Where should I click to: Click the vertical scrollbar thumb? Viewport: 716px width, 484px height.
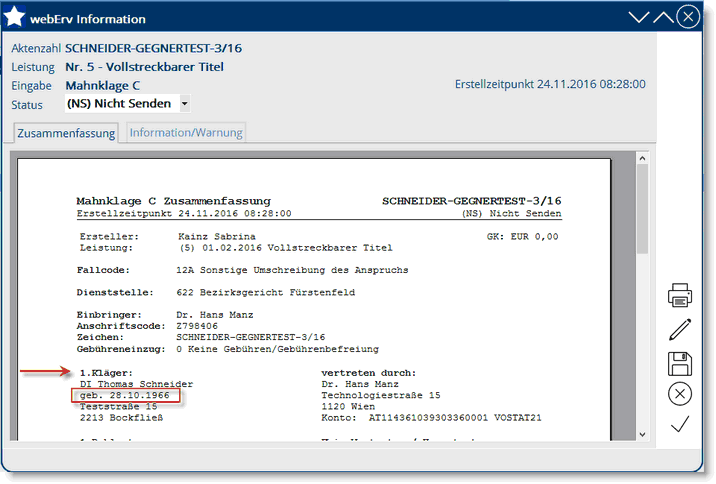(642, 209)
